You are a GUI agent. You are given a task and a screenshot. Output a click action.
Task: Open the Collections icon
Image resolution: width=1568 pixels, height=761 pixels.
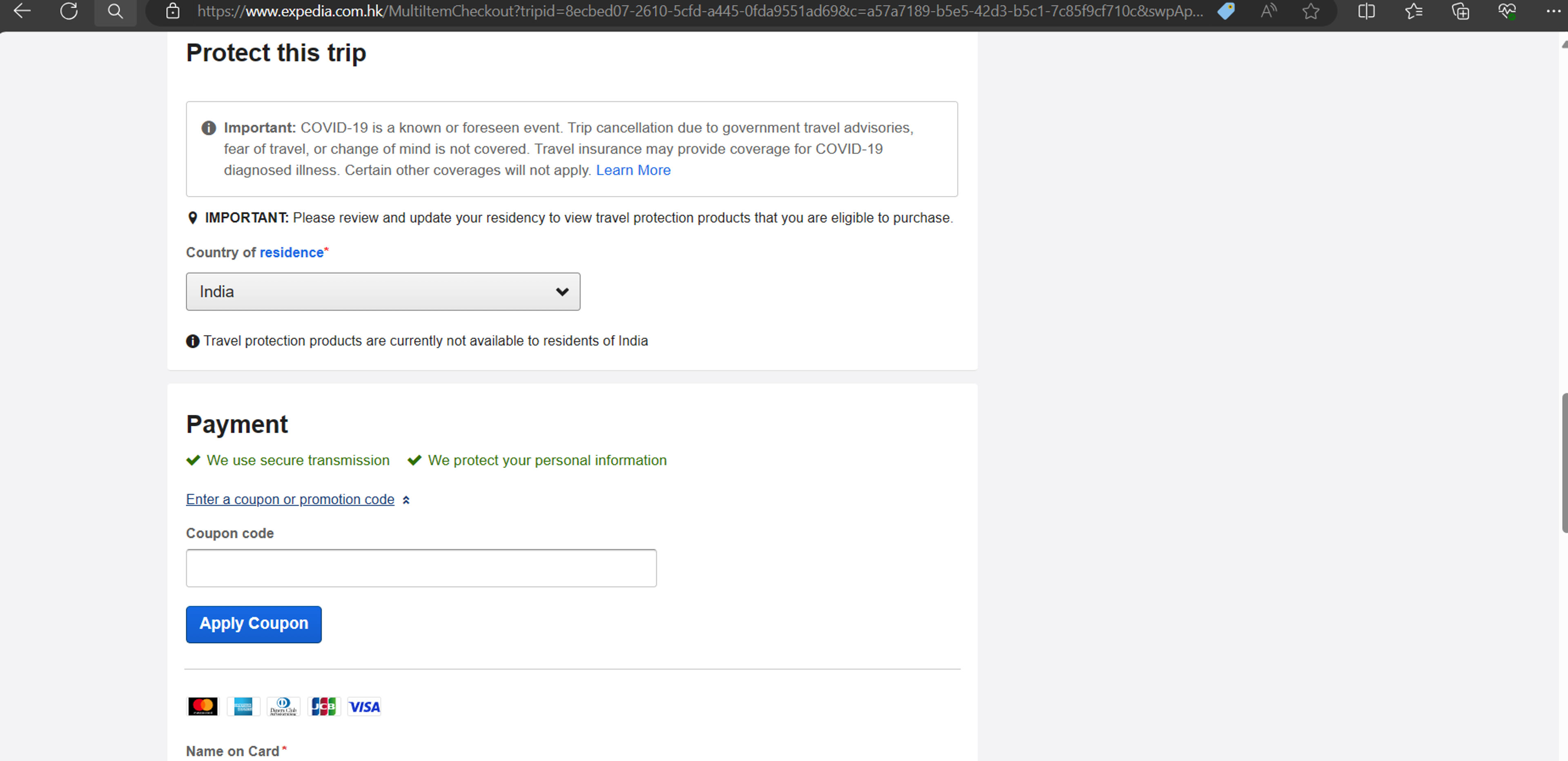coord(1460,11)
